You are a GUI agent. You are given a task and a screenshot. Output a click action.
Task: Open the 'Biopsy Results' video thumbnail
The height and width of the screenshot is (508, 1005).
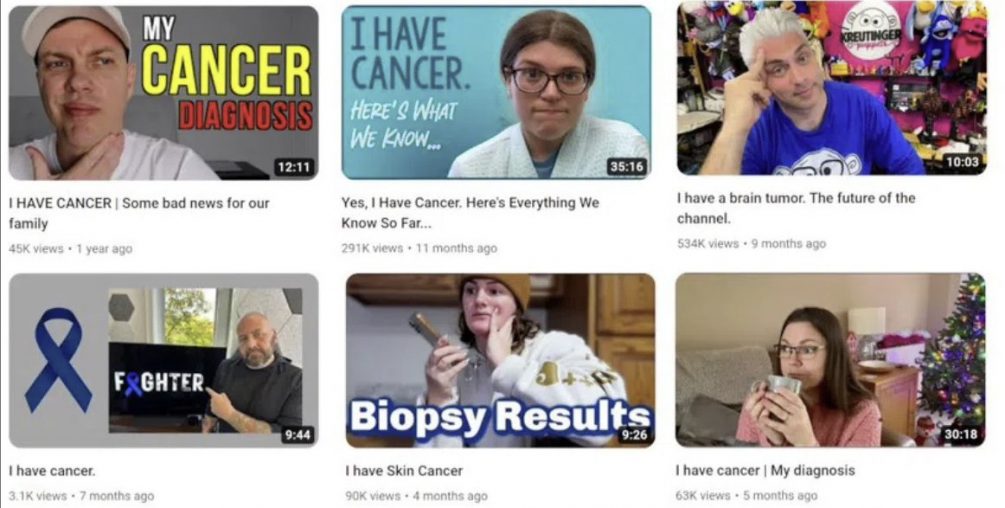tap(500, 360)
